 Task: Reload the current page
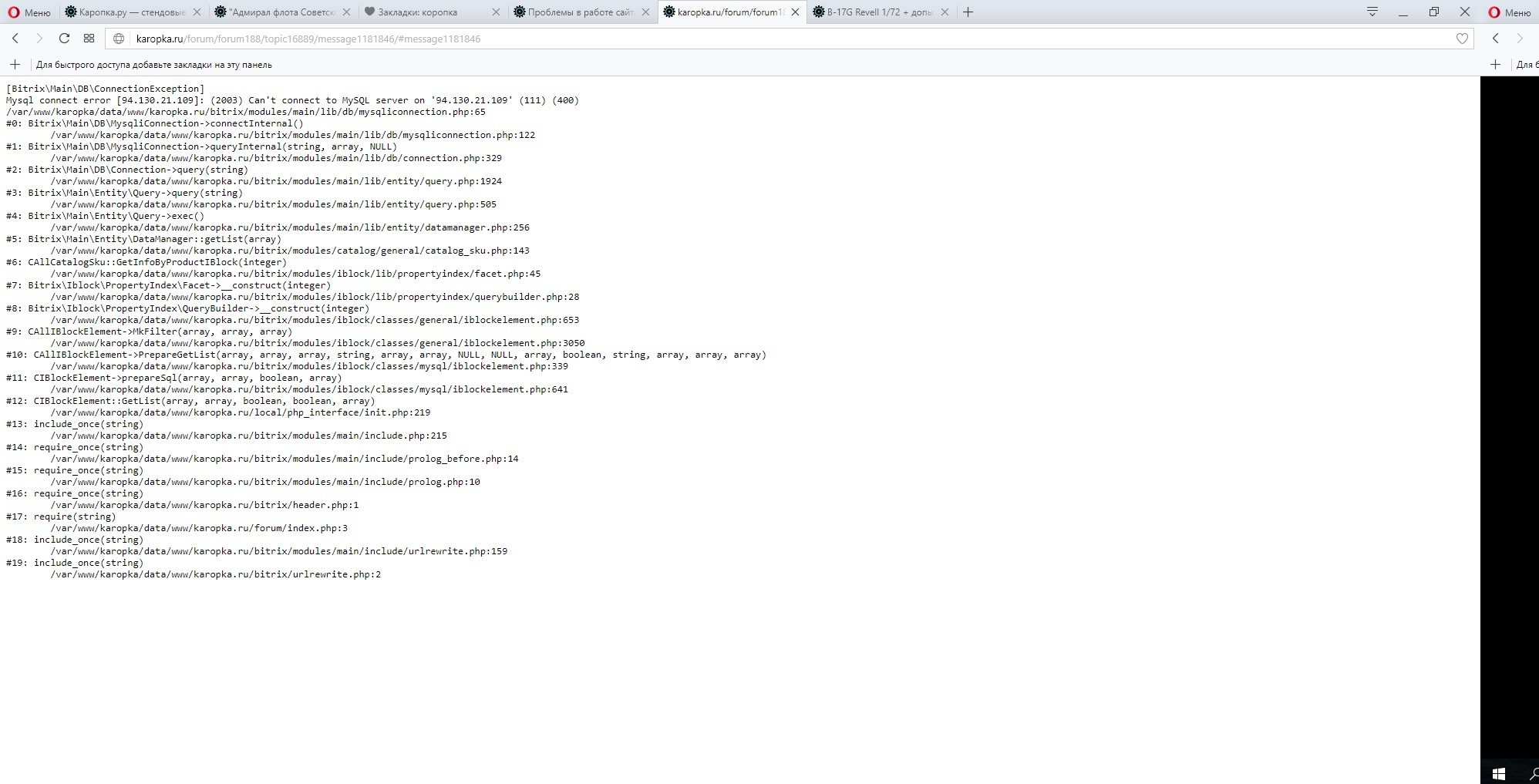click(64, 39)
